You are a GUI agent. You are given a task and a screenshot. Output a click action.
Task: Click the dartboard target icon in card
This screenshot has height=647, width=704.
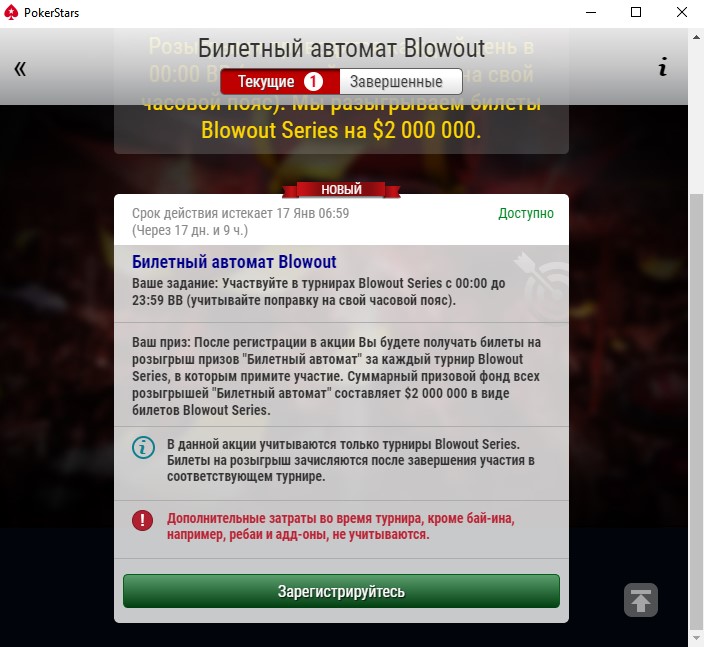click(541, 286)
